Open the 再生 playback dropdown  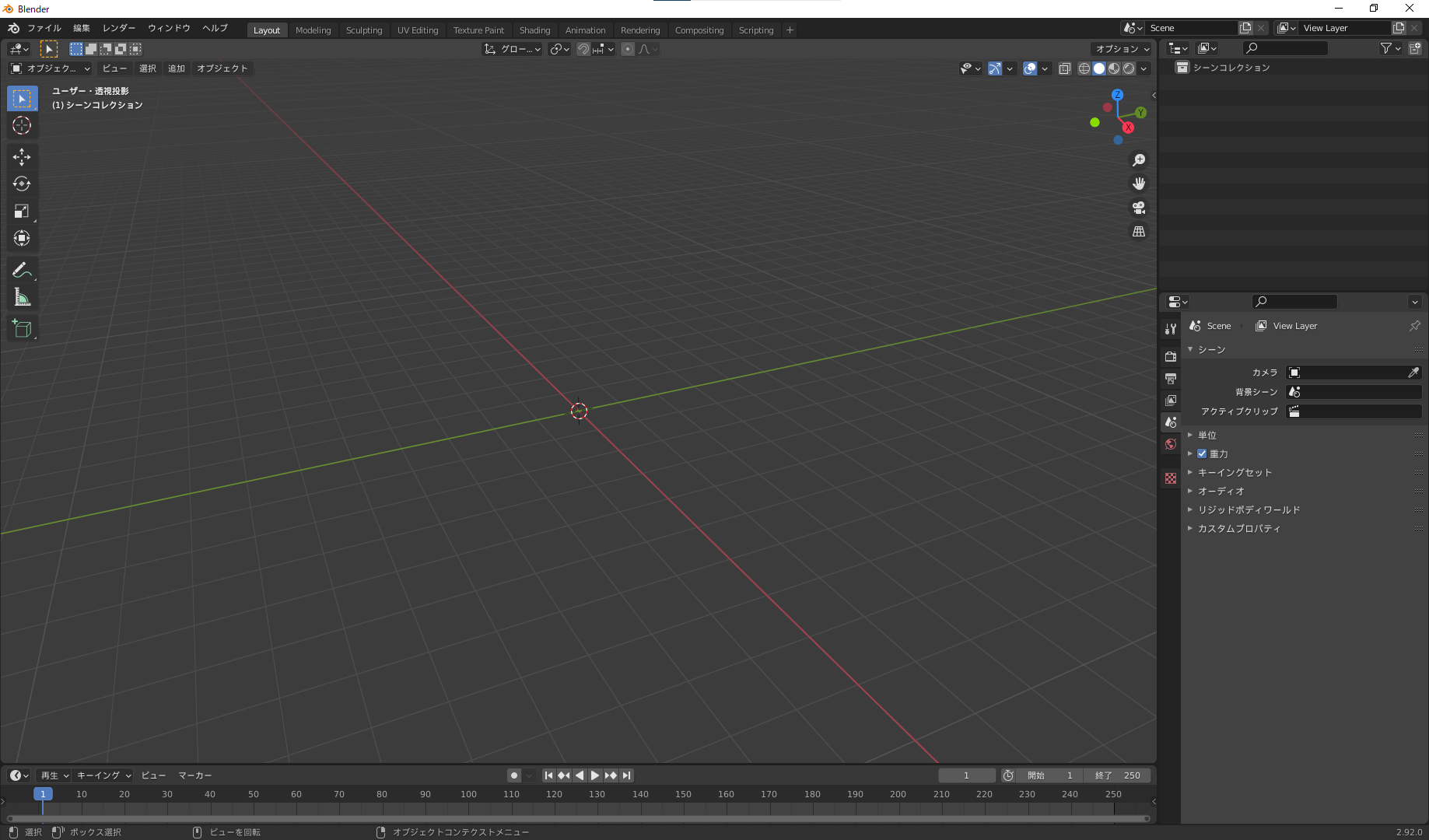(x=54, y=775)
